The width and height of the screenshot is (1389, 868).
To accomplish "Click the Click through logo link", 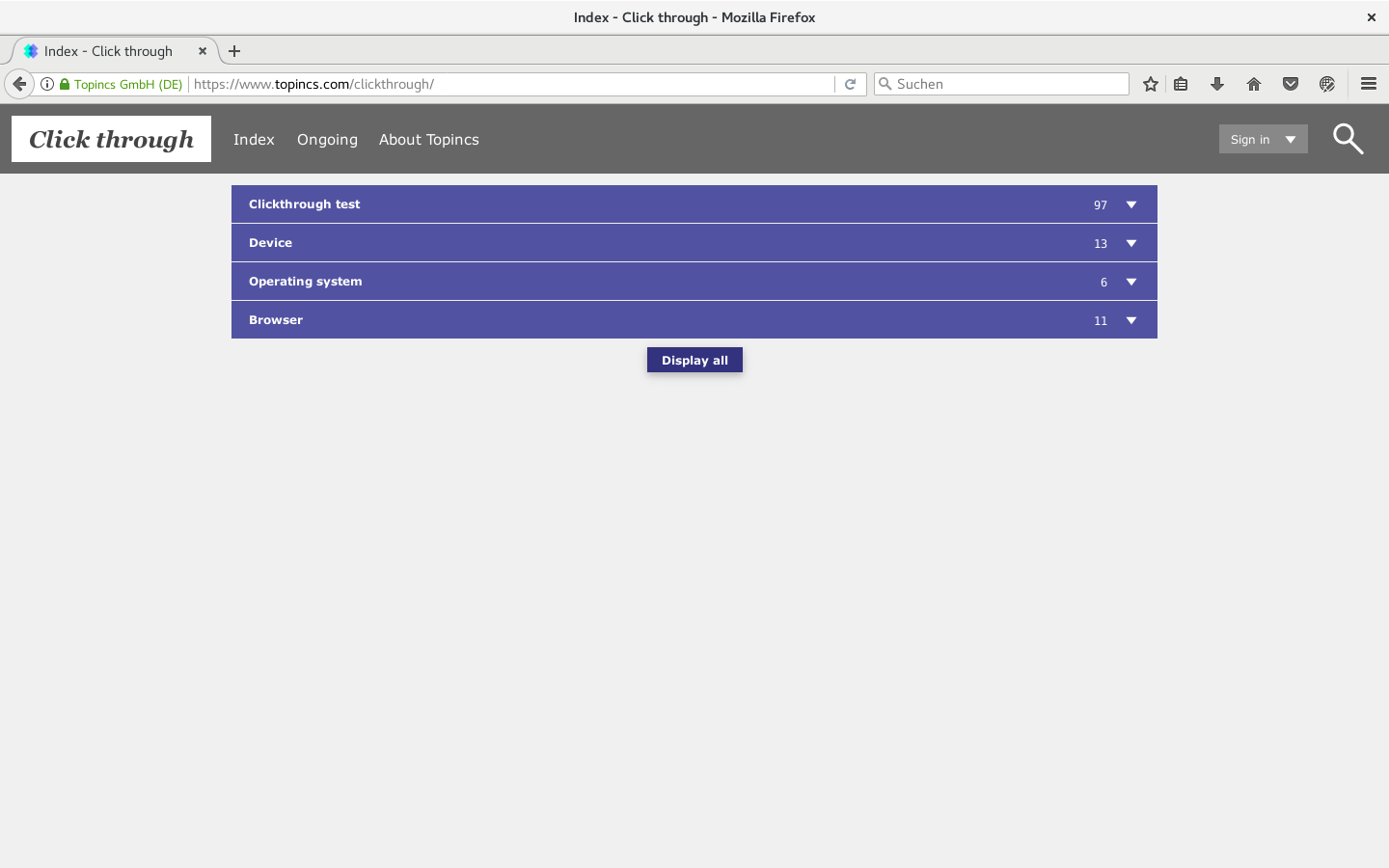I will 111,139.
